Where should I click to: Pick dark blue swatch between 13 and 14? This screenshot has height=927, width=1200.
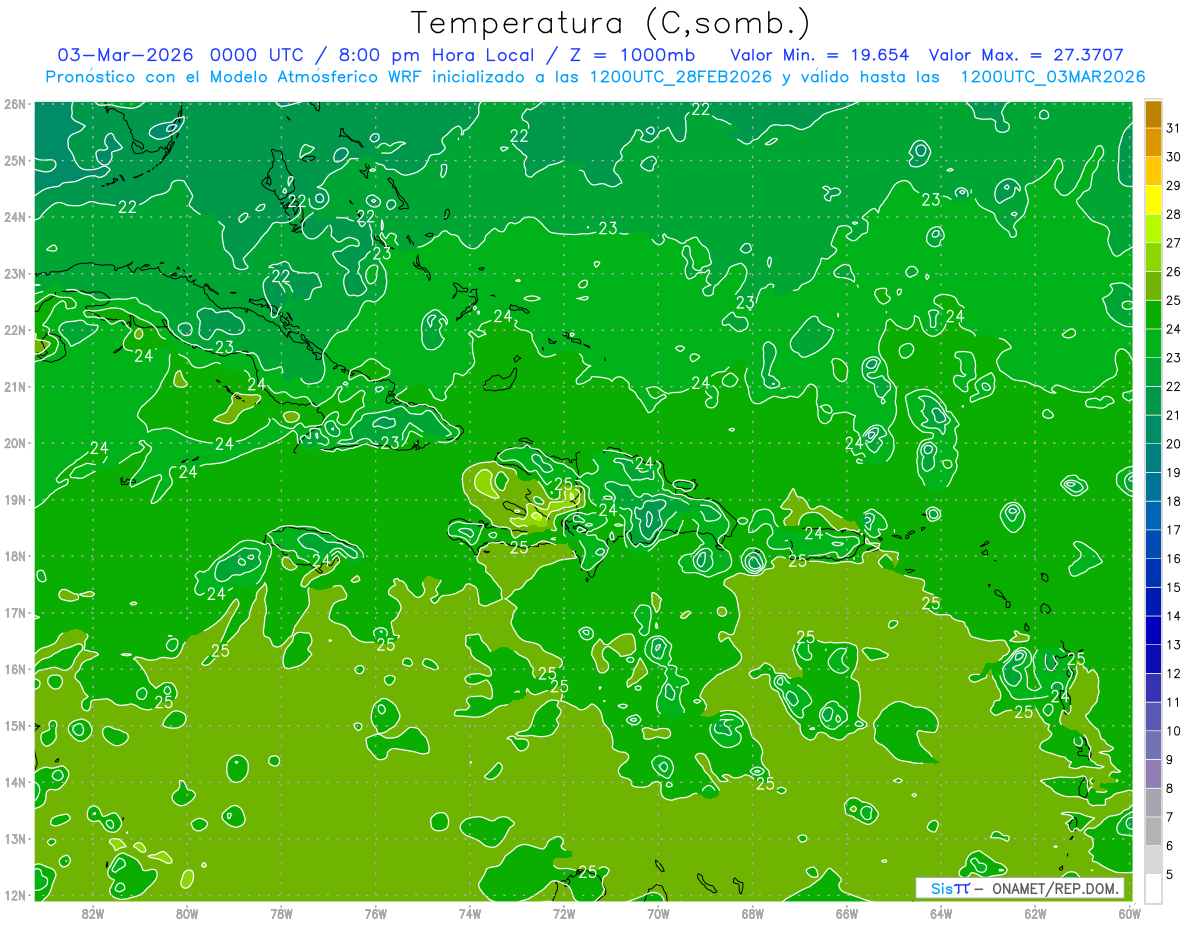pos(1153,630)
